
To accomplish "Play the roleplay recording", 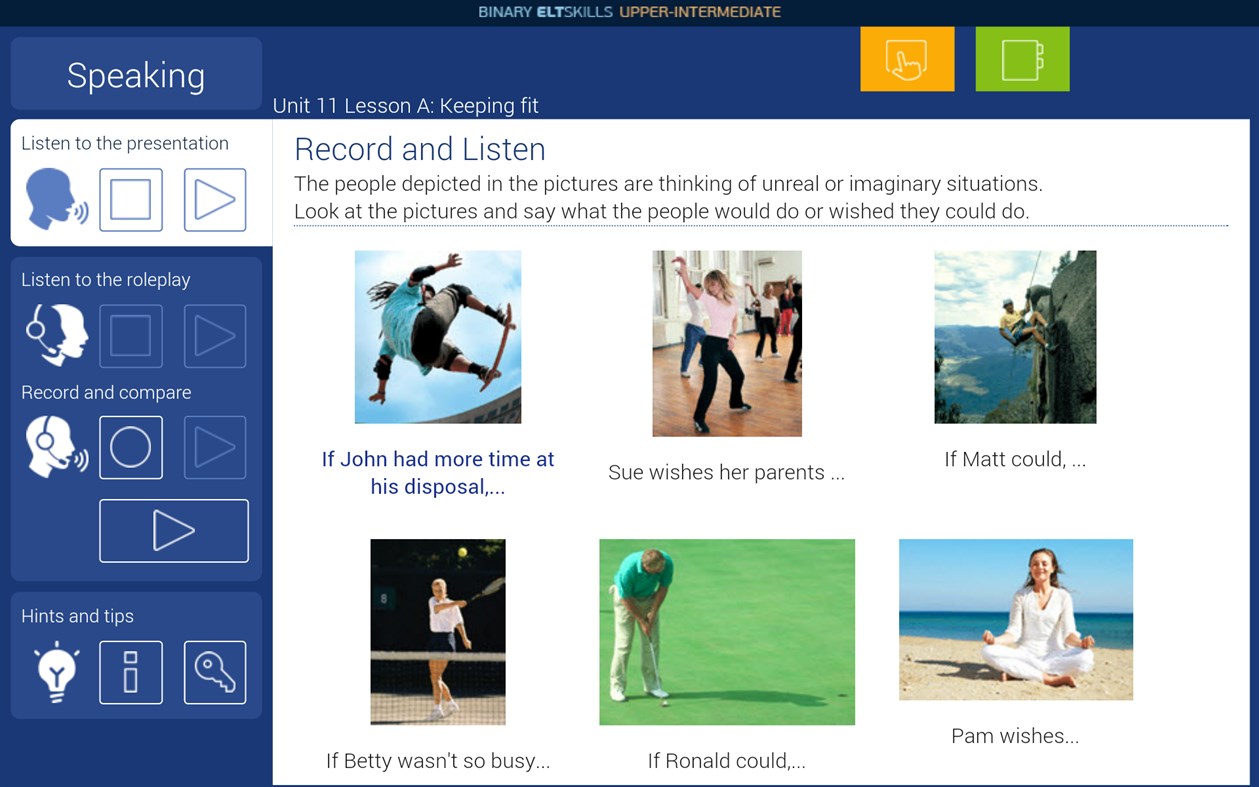I will [x=214, y=336].
